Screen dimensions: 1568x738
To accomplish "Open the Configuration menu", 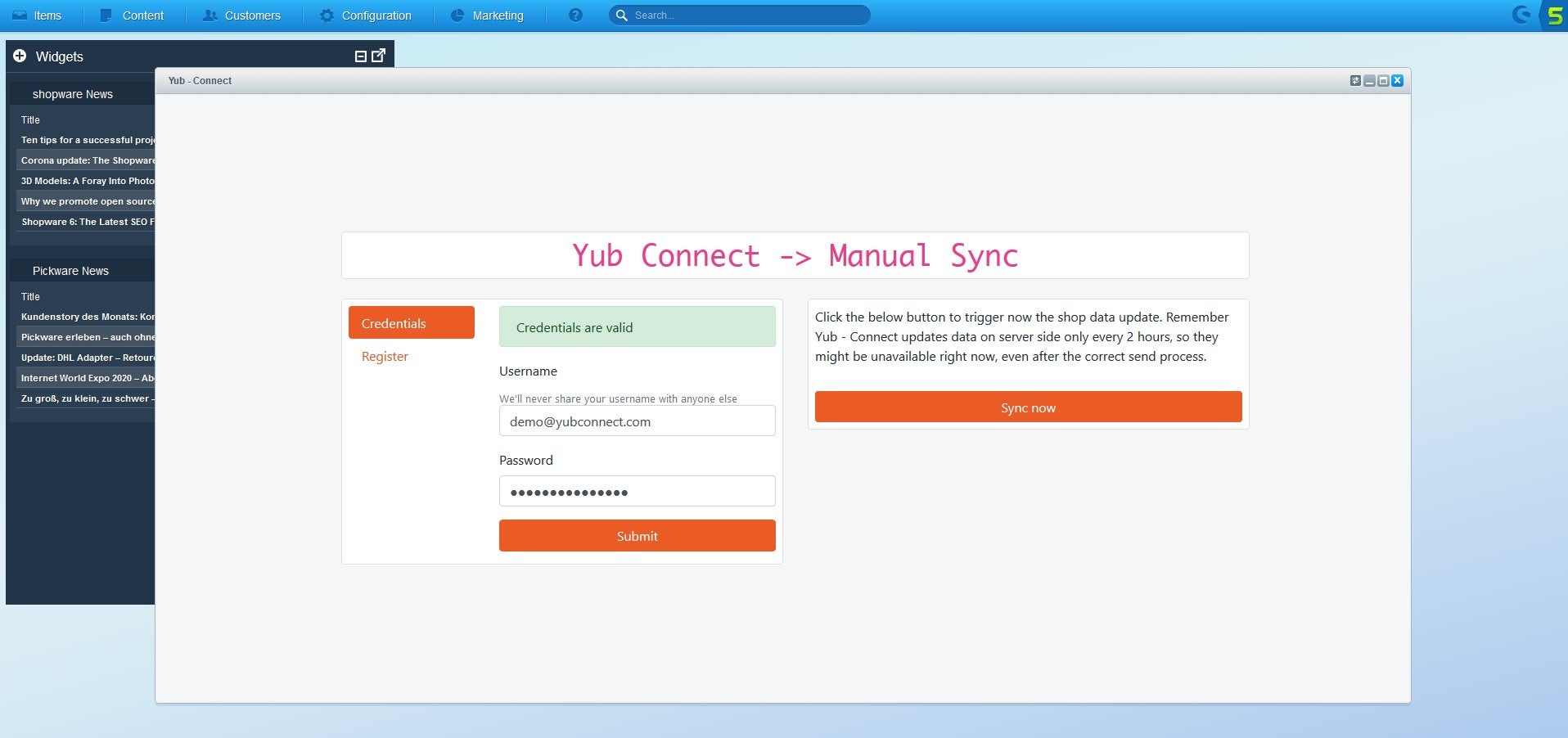I will tap(366, 16).
